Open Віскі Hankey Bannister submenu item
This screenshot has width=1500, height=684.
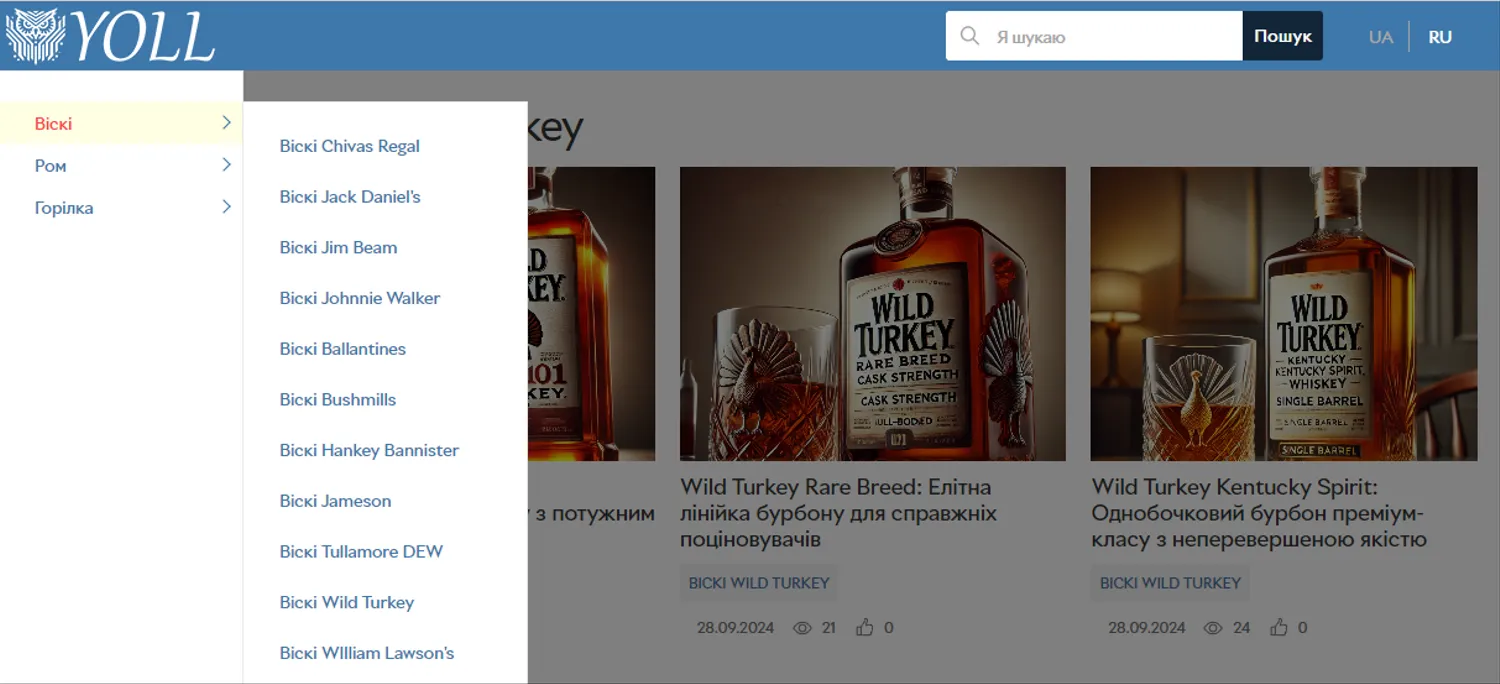pos(369,450)
